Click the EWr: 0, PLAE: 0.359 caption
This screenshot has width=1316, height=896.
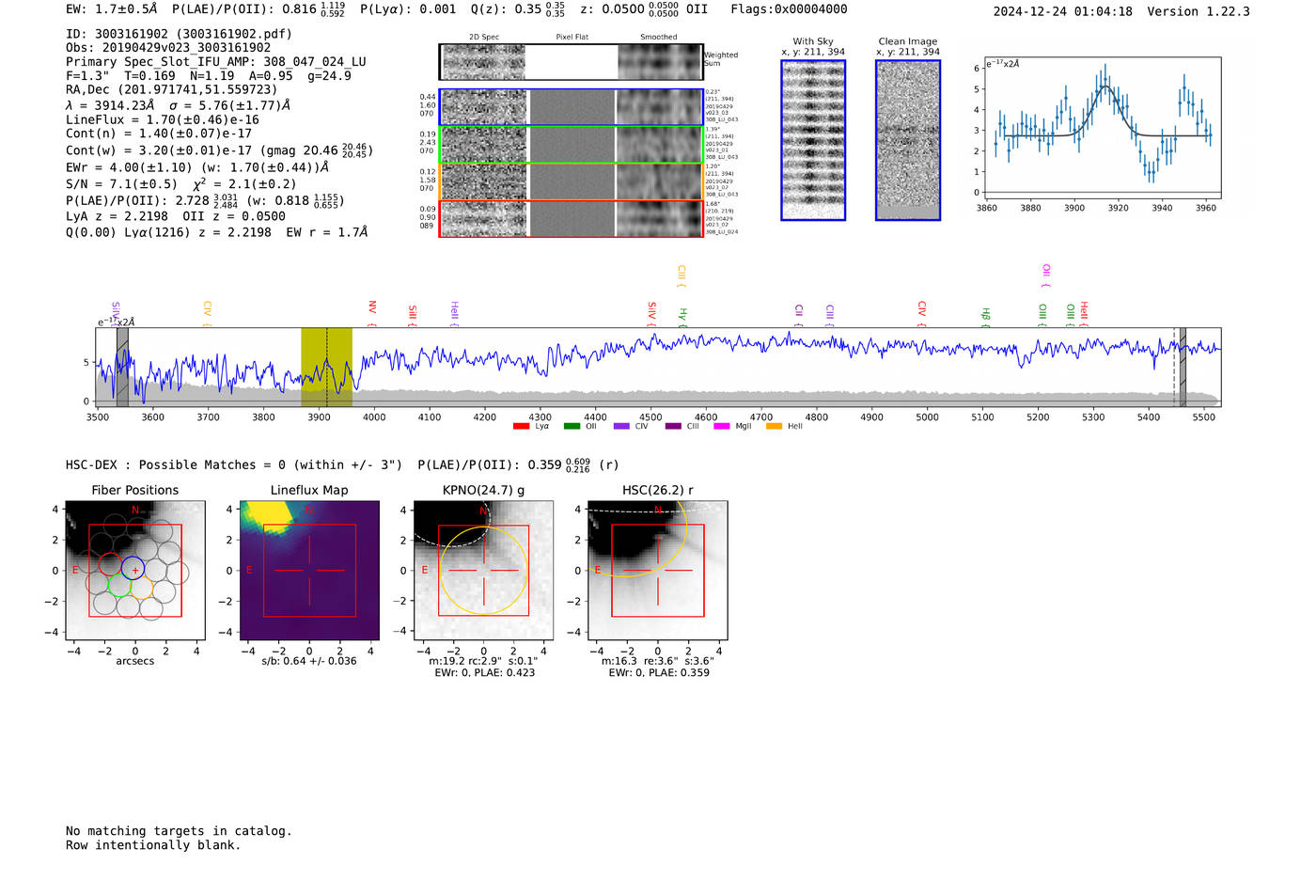tap(658, 673)
